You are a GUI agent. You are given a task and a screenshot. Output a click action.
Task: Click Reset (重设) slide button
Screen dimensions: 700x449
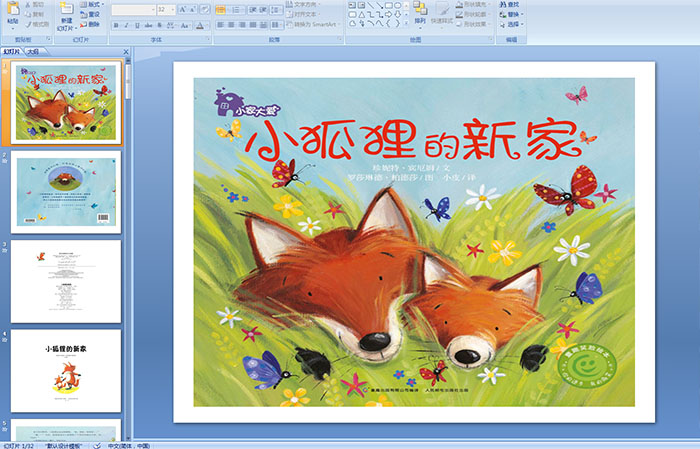(90, 14)
